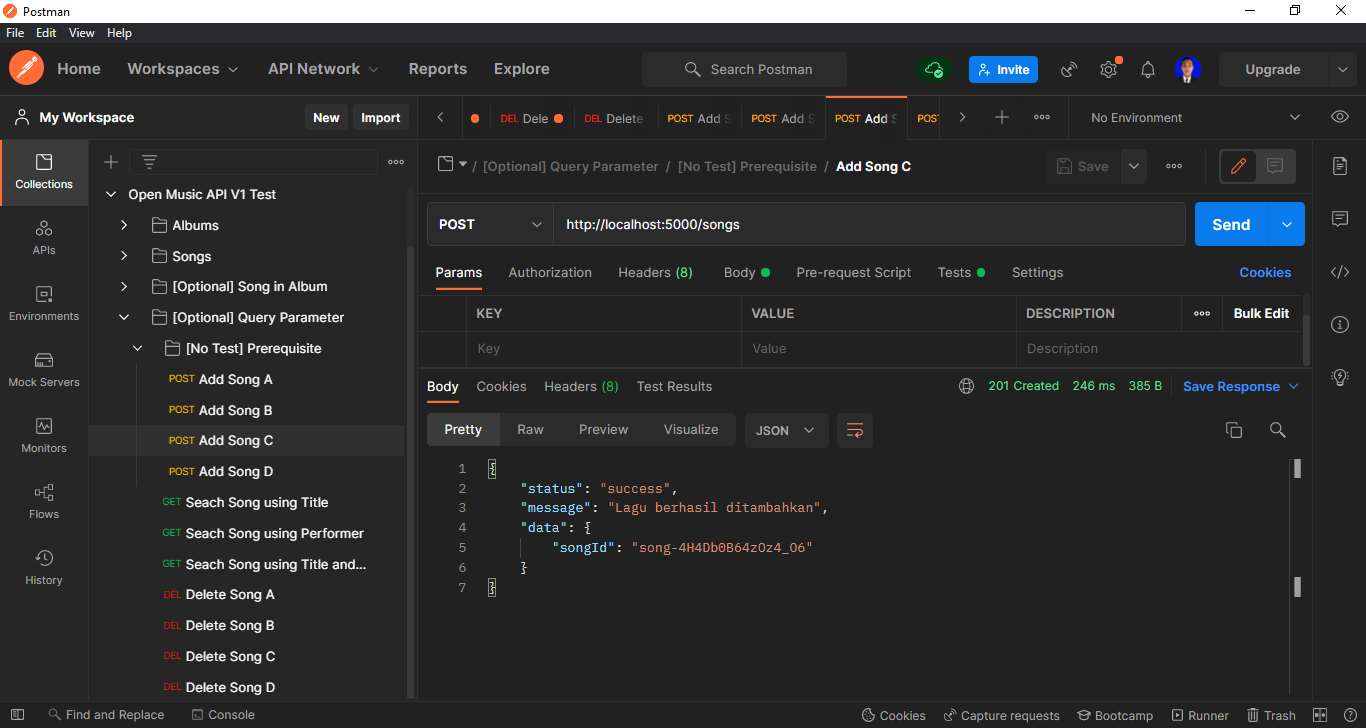Switch to the request Body tab

coord(746,272)
